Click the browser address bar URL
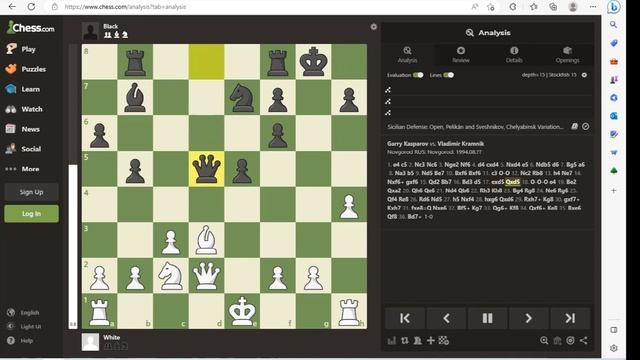The height and width of the screenshot is (360, 640). tap(126, 7)
